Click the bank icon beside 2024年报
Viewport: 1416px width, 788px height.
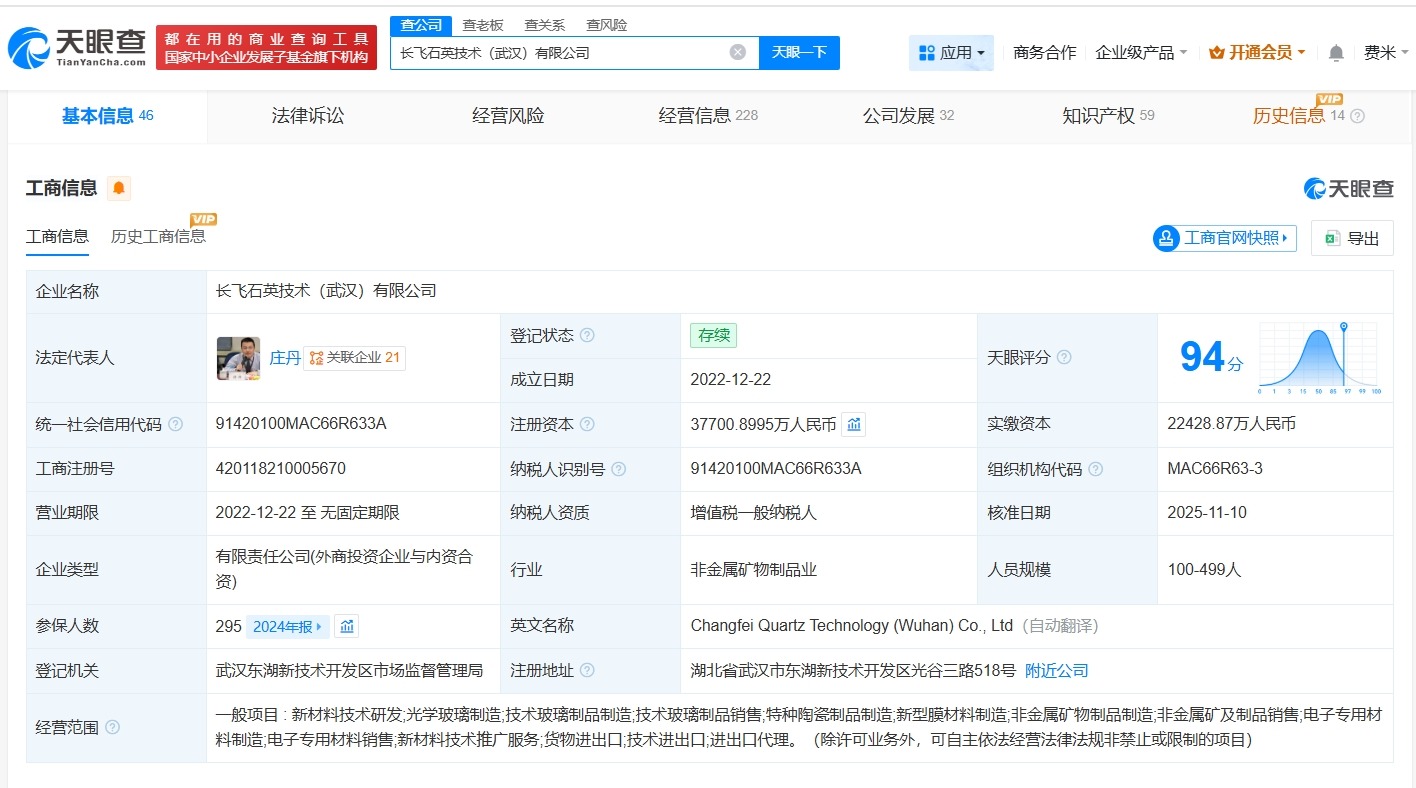(346, 625)
